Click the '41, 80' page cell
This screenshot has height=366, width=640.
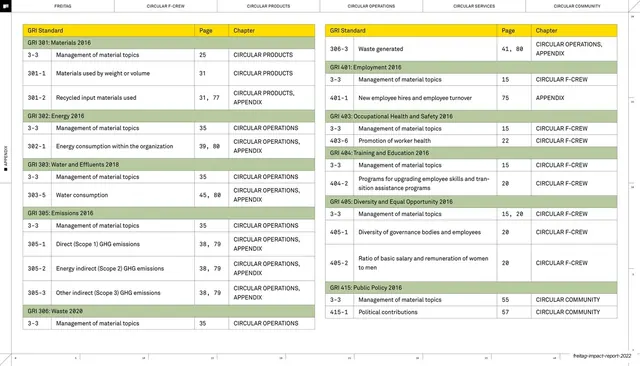point(514,49)
